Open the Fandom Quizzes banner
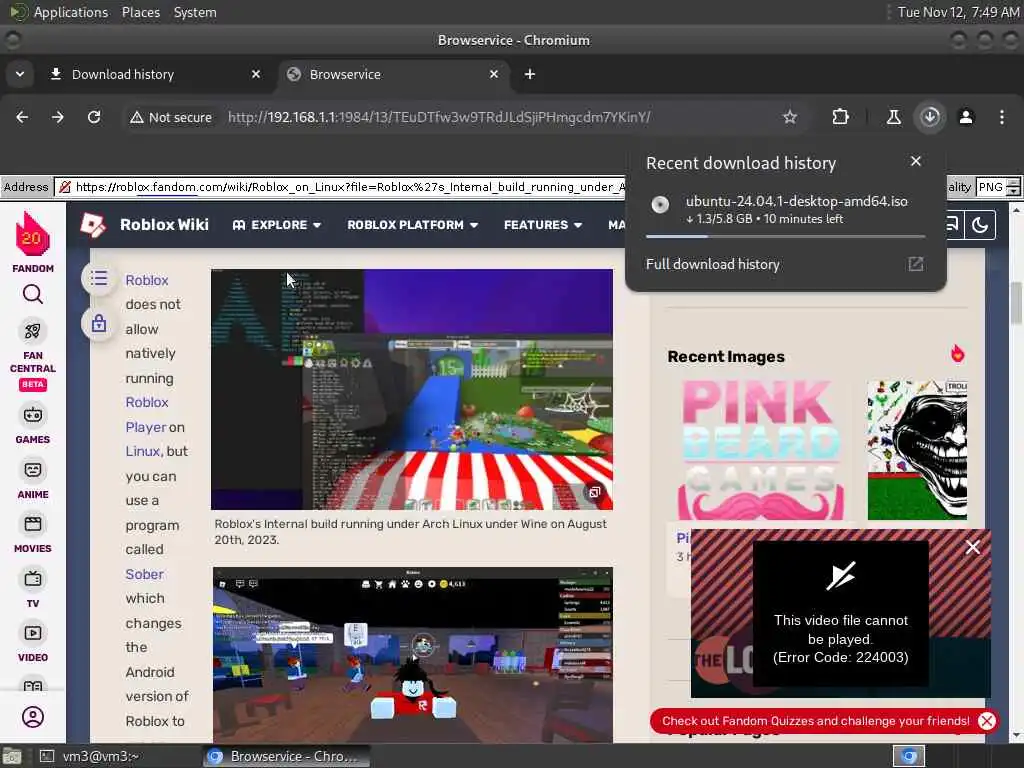1024x768 pixels. (815, 721)
